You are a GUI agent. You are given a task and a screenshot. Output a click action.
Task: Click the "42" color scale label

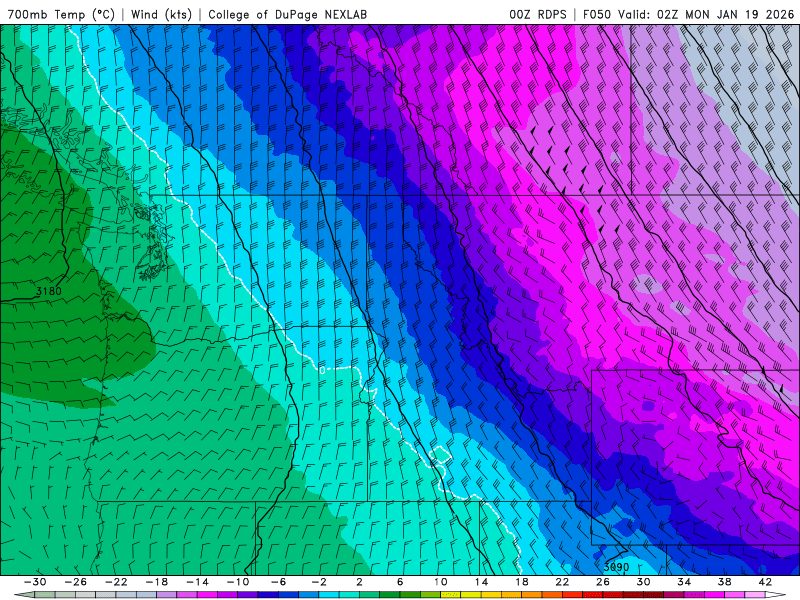point(765,582)
